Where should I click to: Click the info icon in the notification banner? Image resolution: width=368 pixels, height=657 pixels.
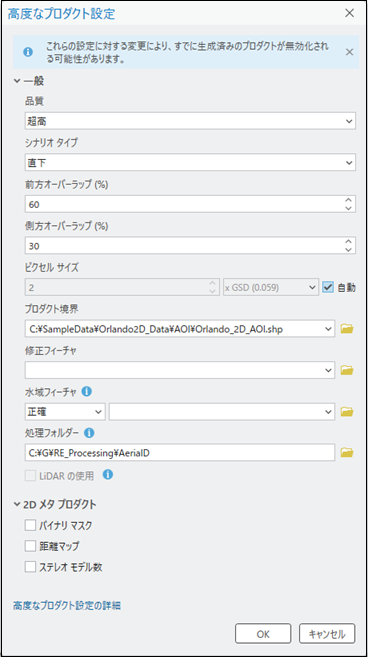coord(28,52)
